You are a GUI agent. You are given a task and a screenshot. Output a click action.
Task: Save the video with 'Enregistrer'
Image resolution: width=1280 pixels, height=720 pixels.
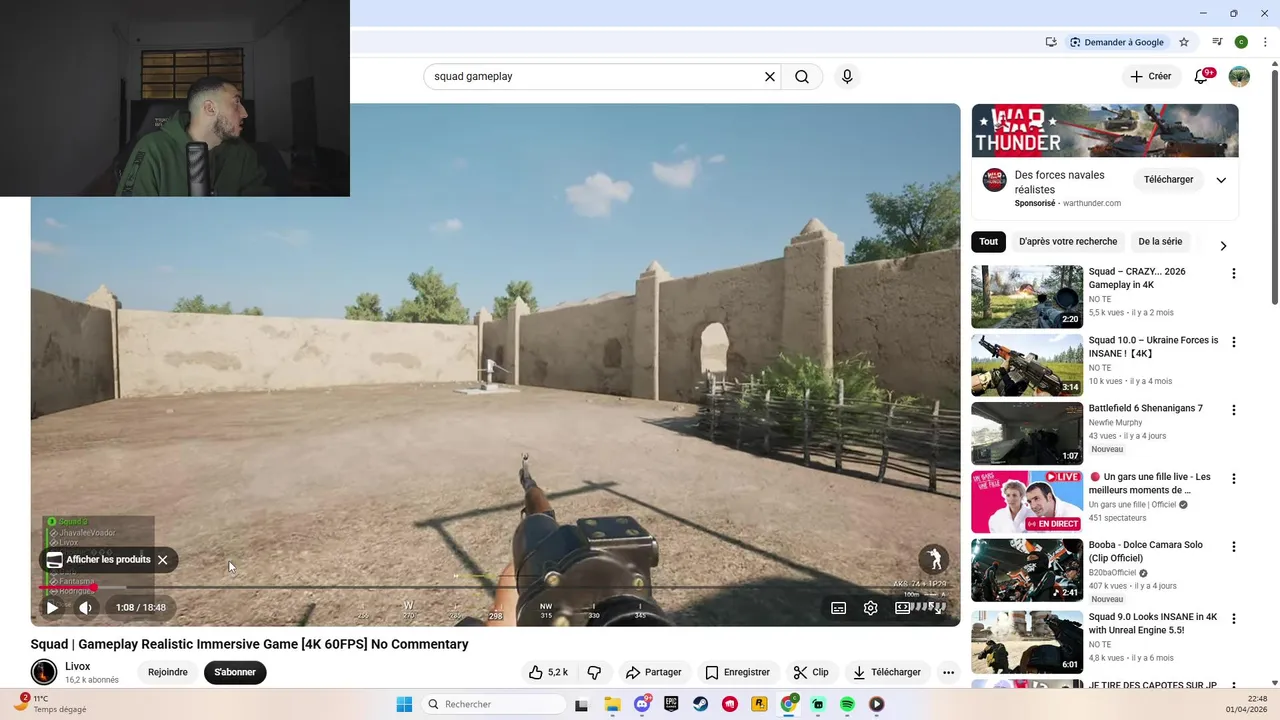[738, 672]
